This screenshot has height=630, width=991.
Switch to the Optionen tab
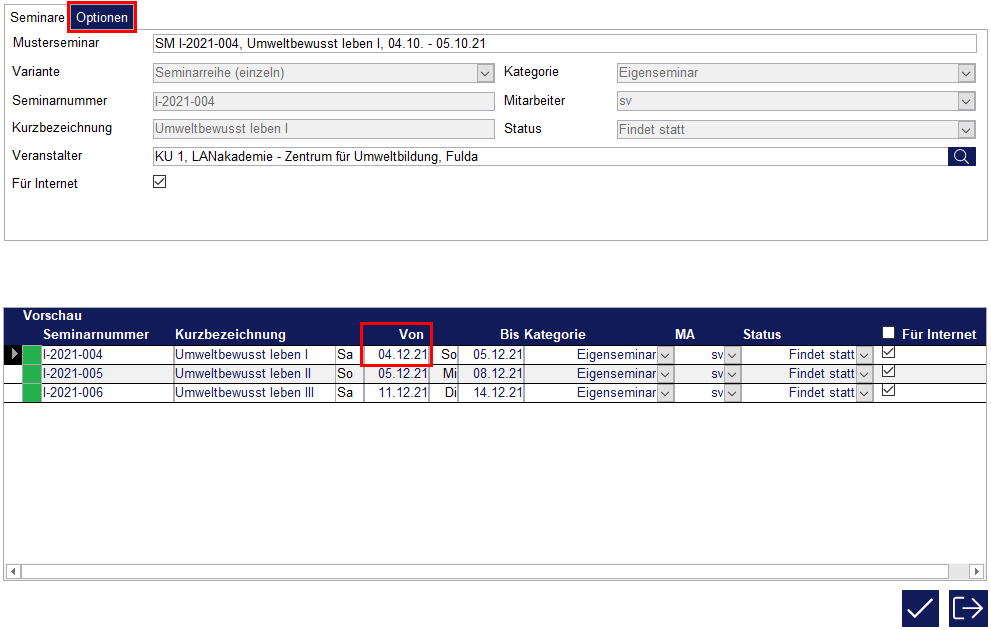coord(102,18)
